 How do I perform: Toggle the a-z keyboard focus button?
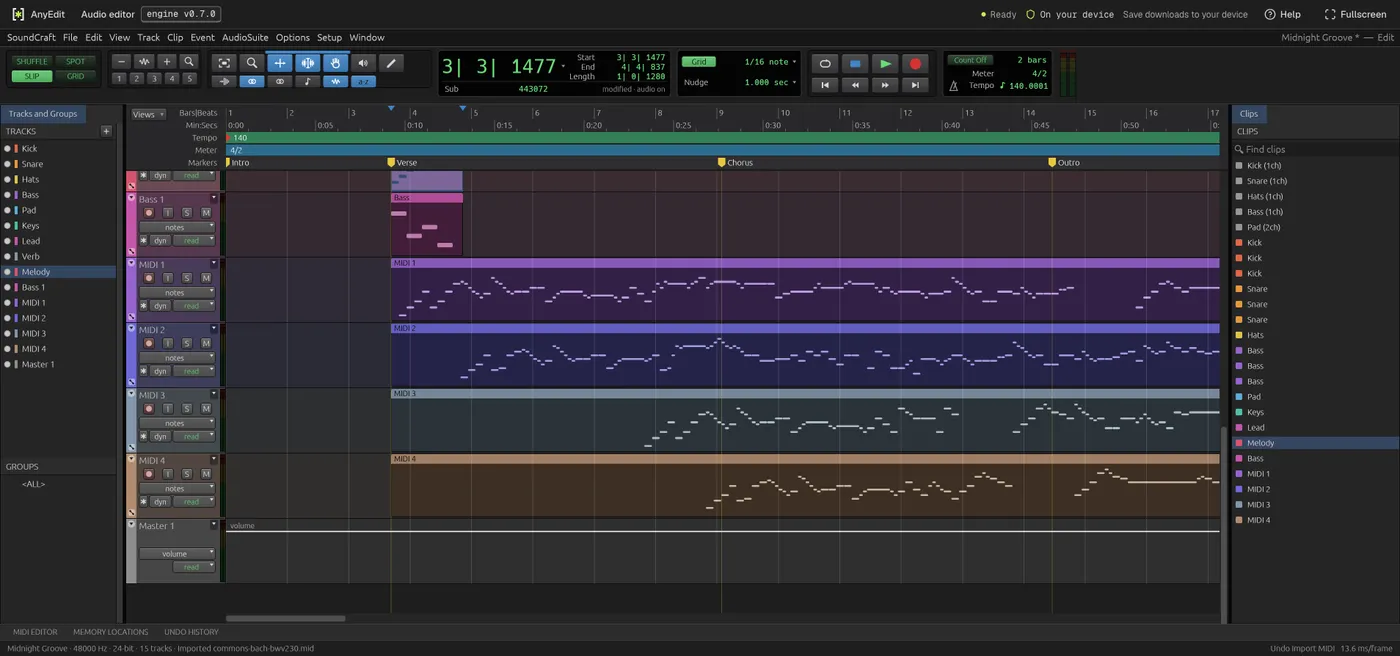click(x=363, y=81)
